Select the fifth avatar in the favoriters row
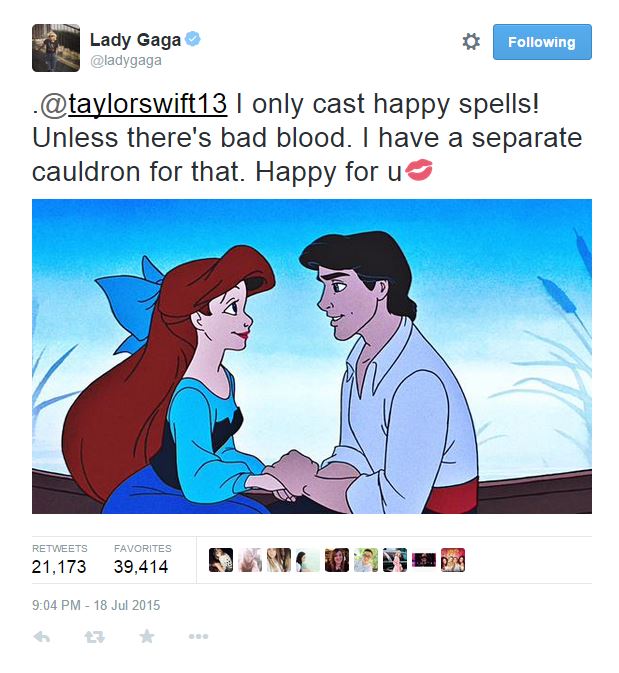619x673 pixels. [337, 560]
